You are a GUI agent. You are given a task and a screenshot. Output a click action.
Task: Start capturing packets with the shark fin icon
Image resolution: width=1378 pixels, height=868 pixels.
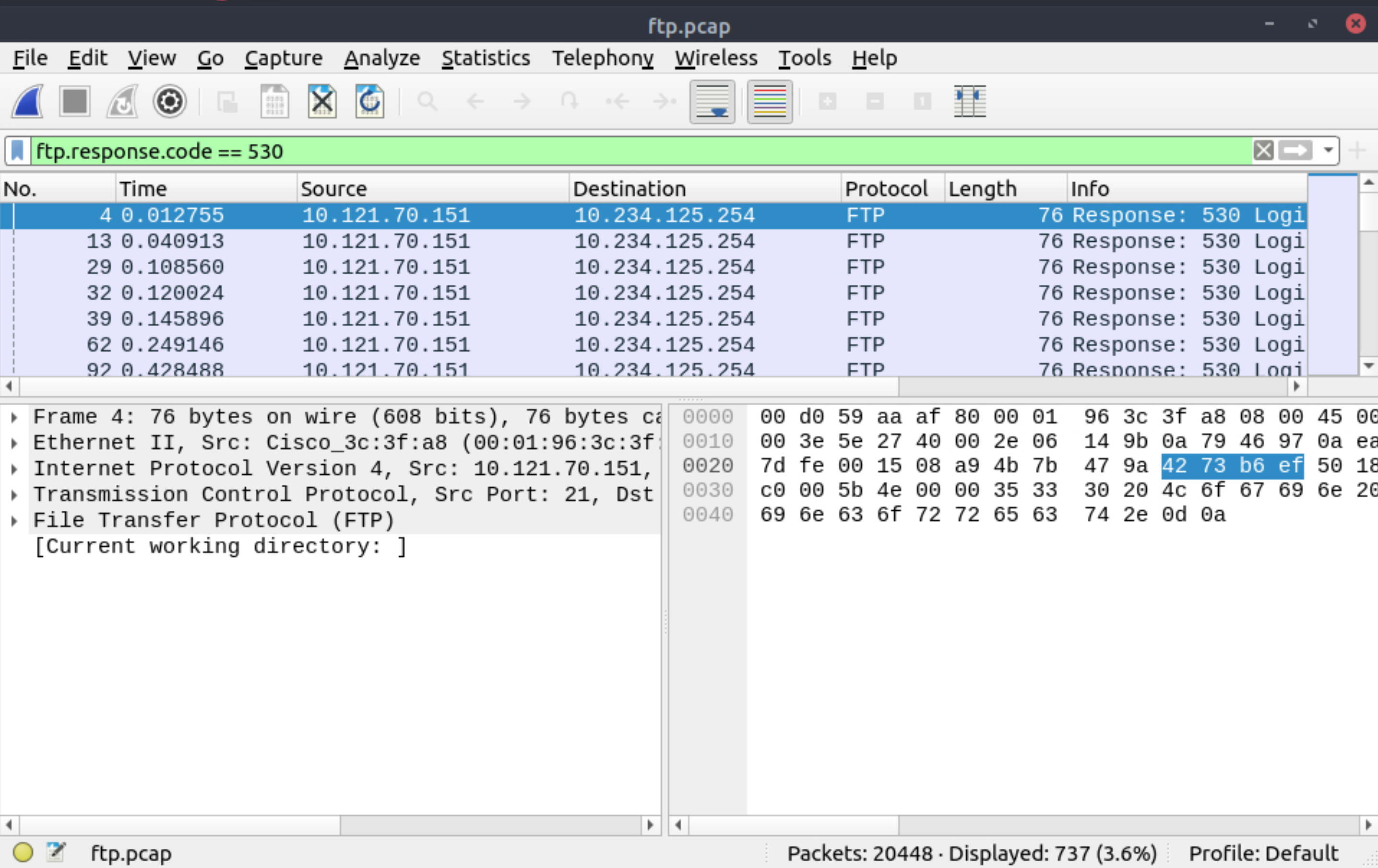pos(28,101)
